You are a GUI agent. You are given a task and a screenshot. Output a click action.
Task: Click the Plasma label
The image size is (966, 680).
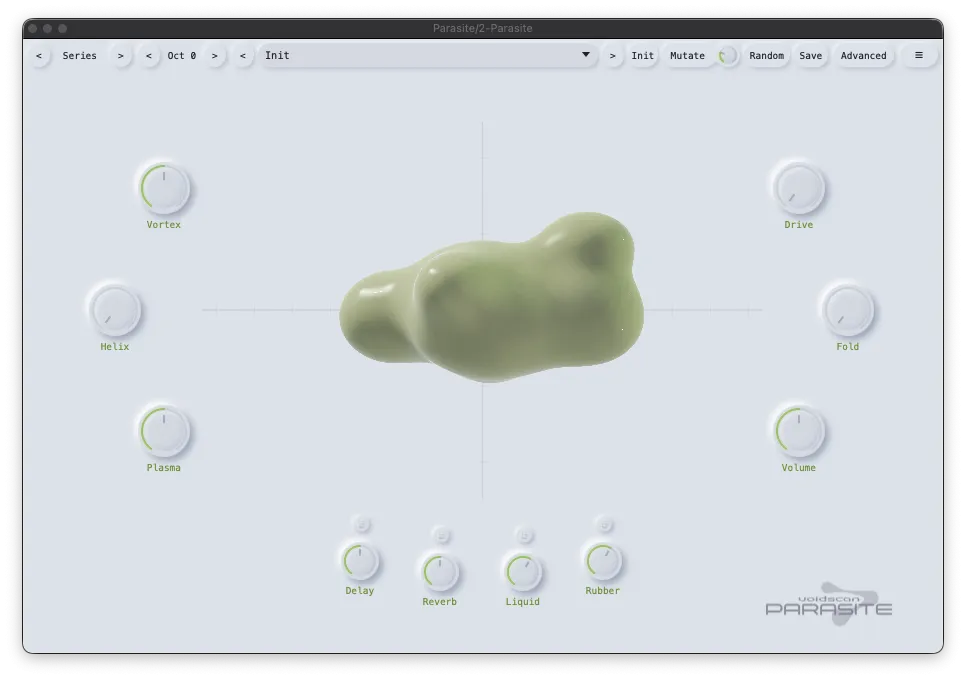164,468
